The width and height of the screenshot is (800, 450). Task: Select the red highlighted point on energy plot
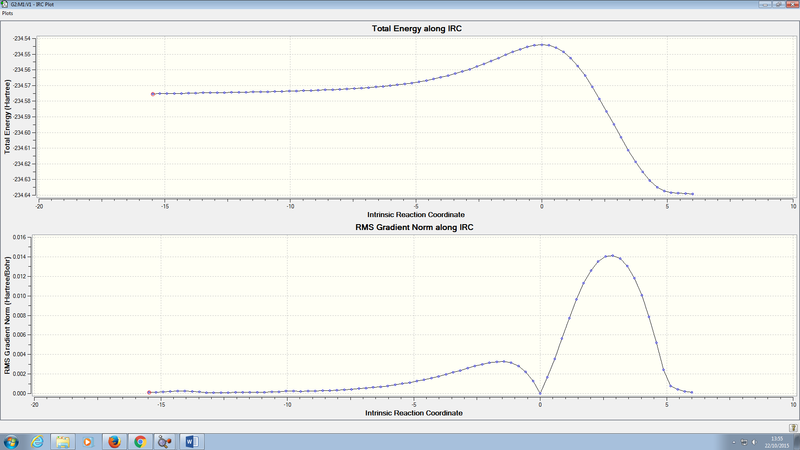(153, 94)
